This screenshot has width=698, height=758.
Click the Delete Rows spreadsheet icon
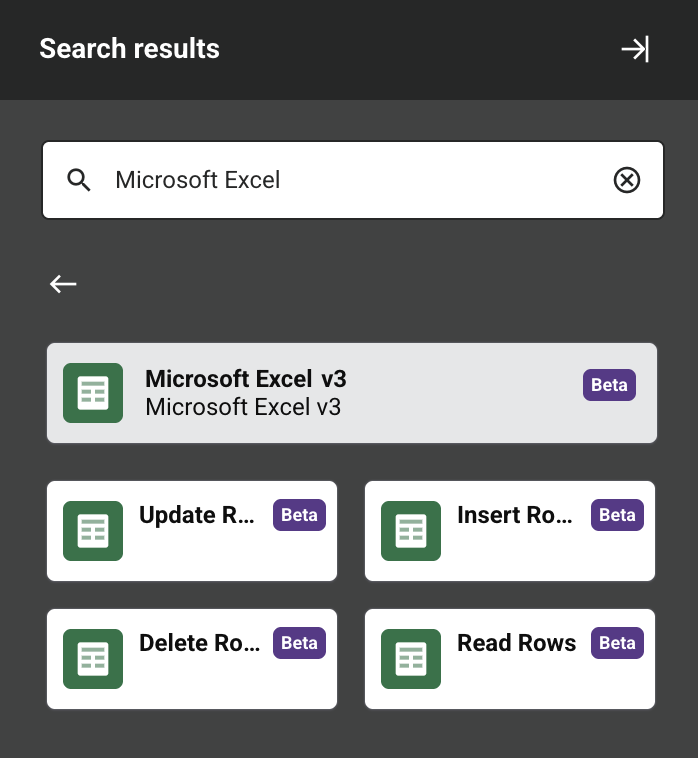[93, 659]
